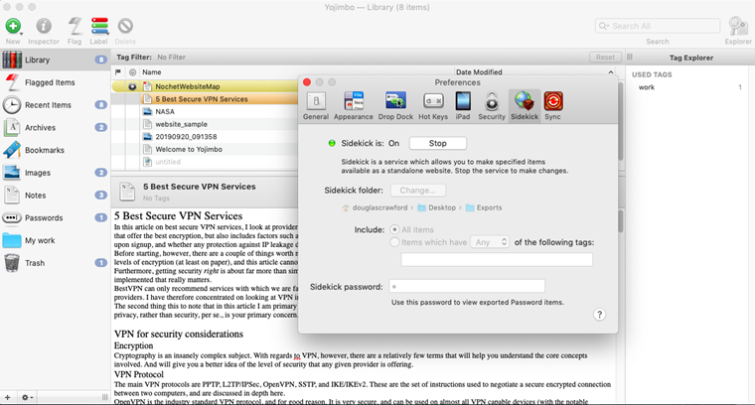Select the Passwords collection
The width and height of the screenshot is (755, 405).
coord(55,218)
